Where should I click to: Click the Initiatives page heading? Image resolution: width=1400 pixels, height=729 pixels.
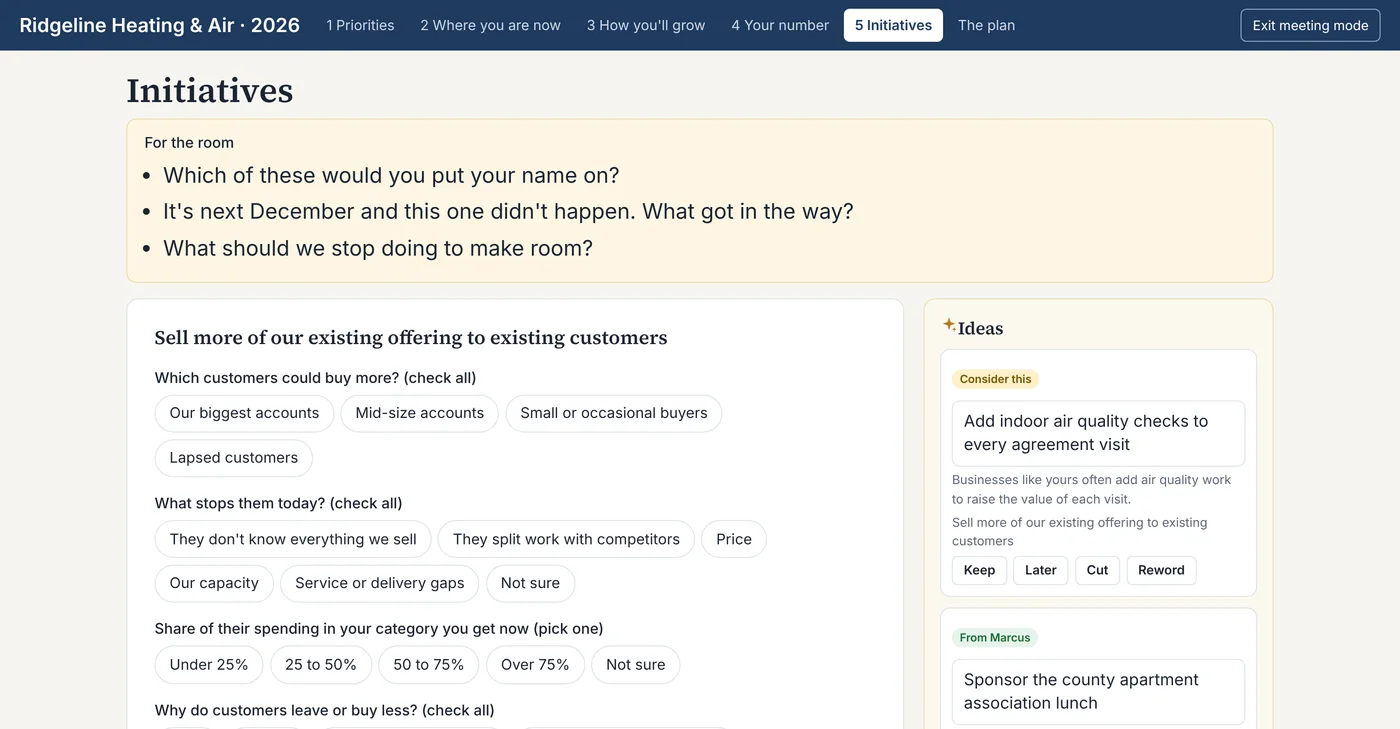pos(210,91)
